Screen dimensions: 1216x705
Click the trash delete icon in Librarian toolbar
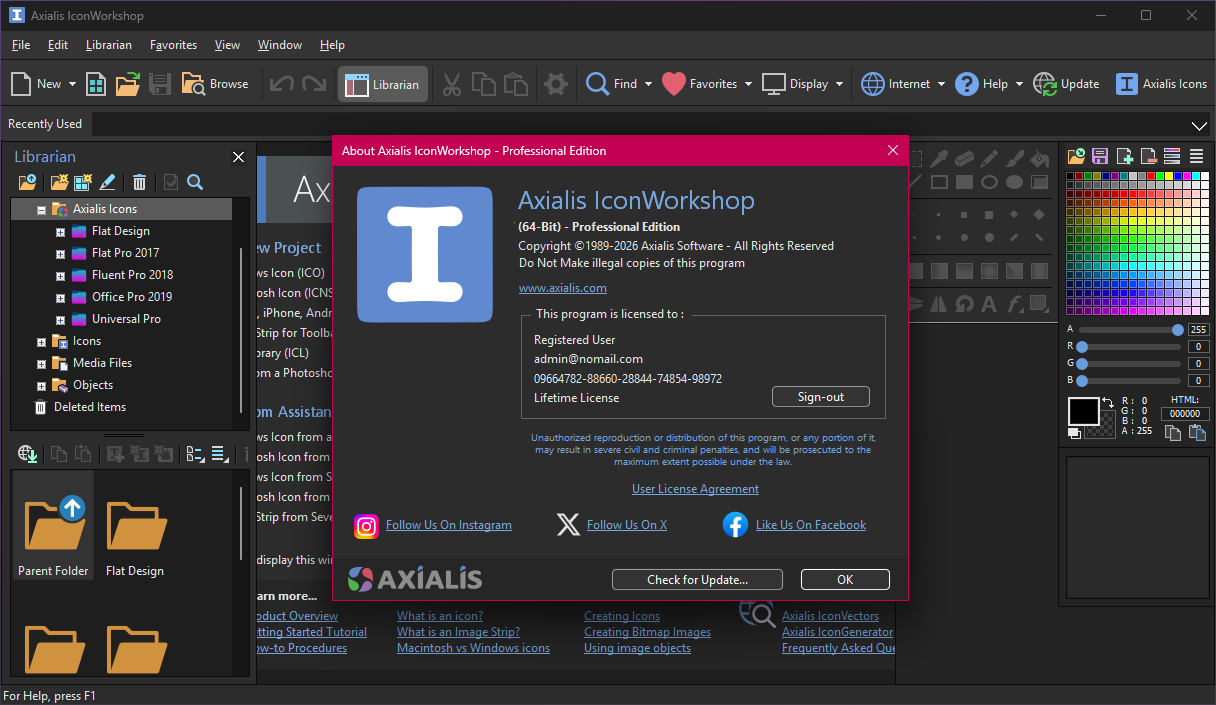[x=140, y=182]
